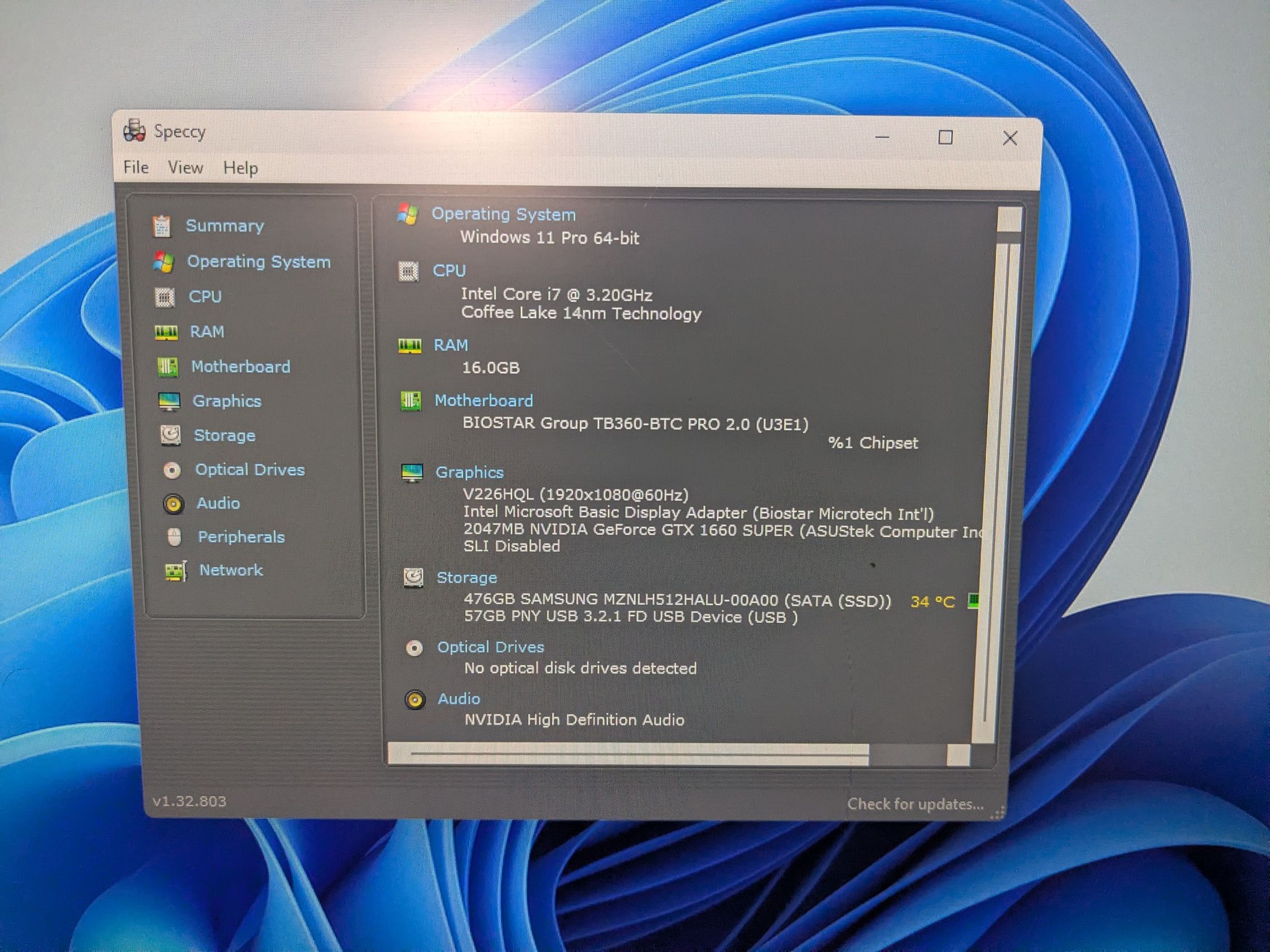Screen dimensions: 1270x952
Task: Click the Summary clipboard icon in sidebar
Action: click(x=161, y=226)
